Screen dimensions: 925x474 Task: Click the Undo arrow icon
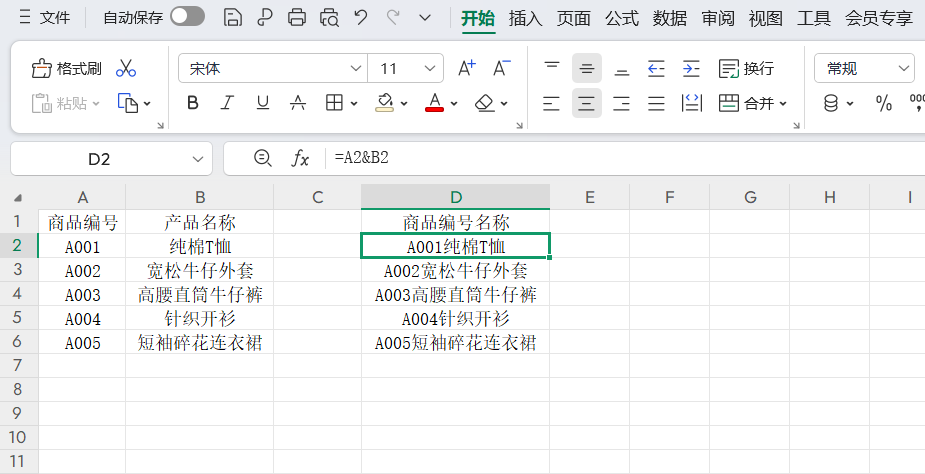pyautogui.click(x=361, y=17)
